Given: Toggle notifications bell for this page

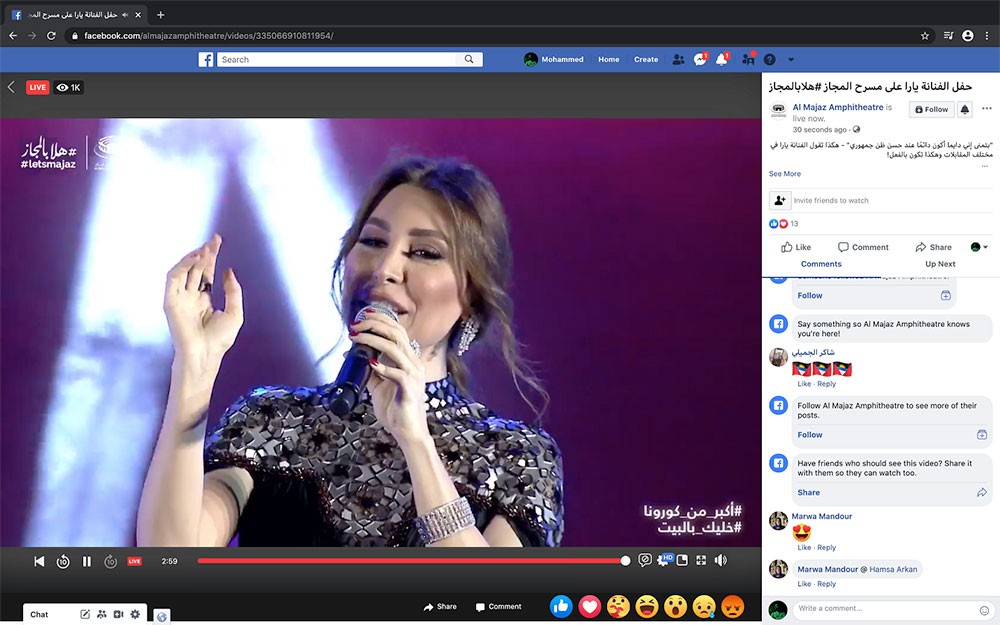Looking at the screenshot, I should (965, 109).
